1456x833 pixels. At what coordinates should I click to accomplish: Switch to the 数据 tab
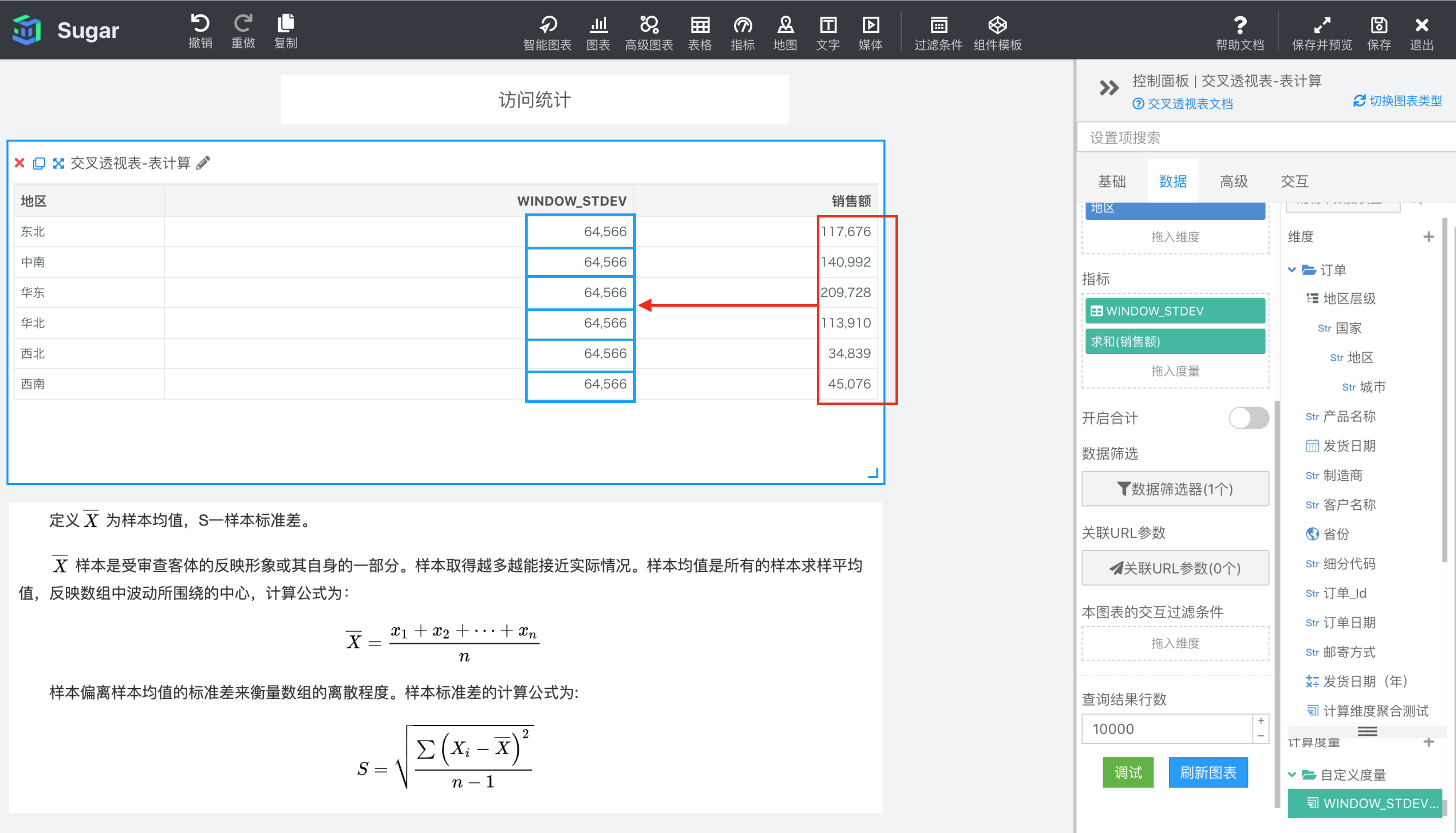point(1172,181)
